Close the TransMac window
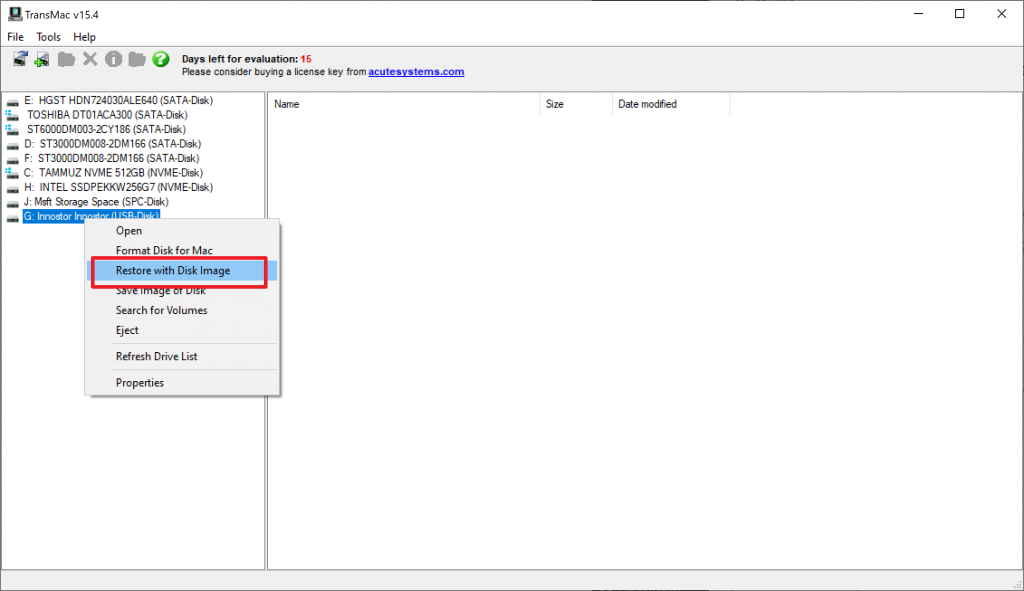The image size is (1024, 591). click(x=1001, y=14)
